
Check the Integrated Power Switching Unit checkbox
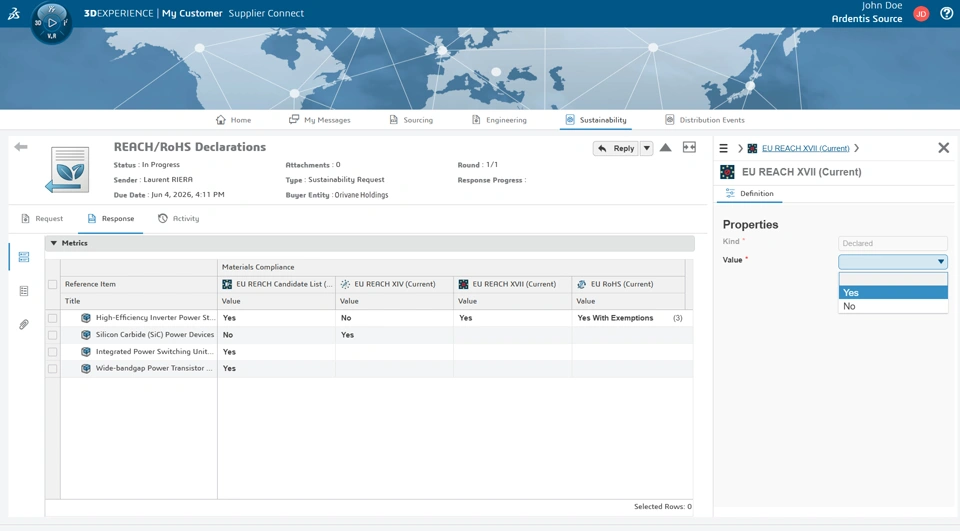(x=53, y=352)
